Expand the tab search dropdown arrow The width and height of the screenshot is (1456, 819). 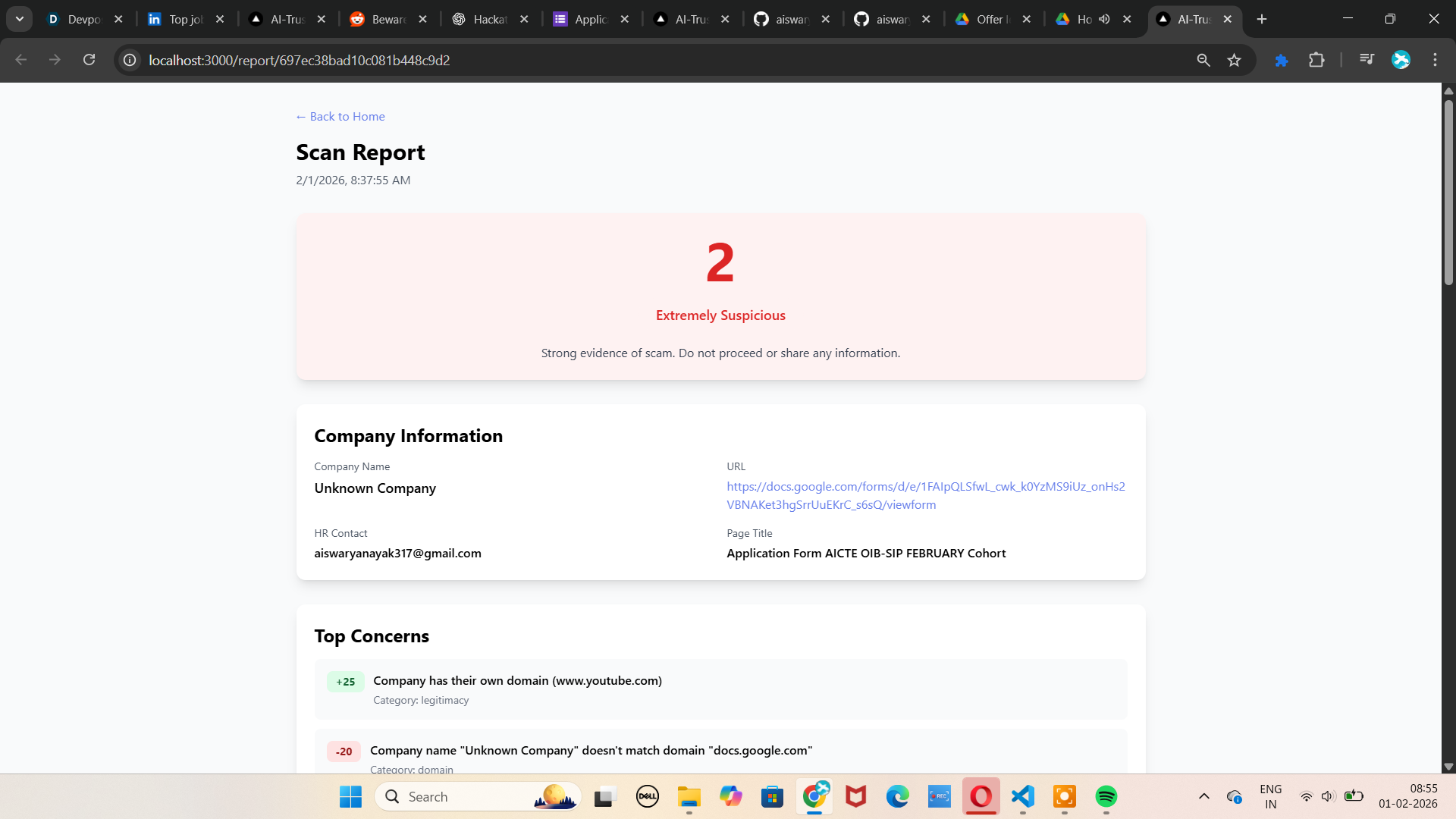[20, 19]
